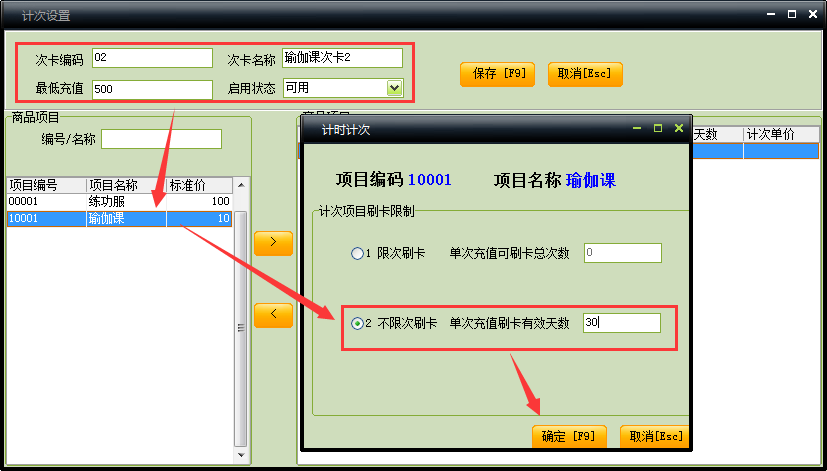Click the 项目名称 column header
This screenshot has width=827, height=471.
[127, 186]
